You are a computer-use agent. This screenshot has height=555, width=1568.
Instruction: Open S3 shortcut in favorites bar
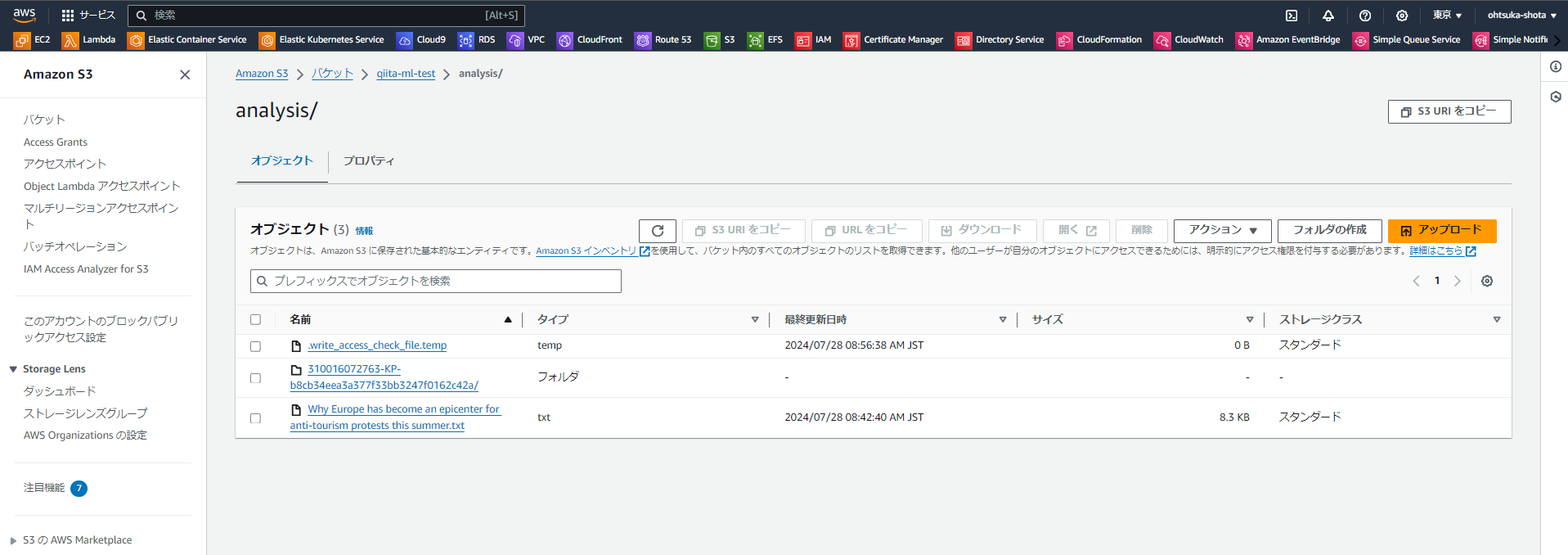click(720, 39)
